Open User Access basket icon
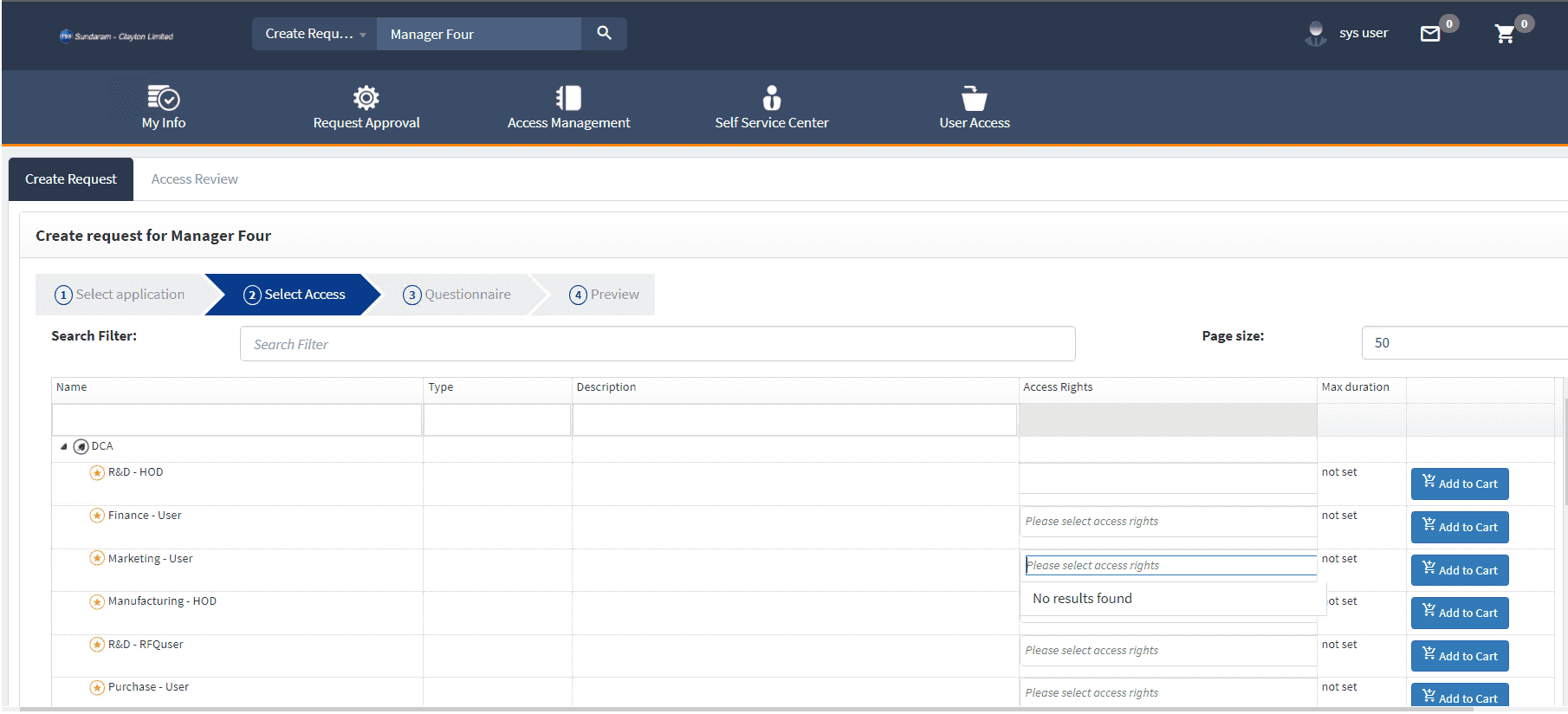The width and height of the screenshot is (1568, 714). click(974, 98)
